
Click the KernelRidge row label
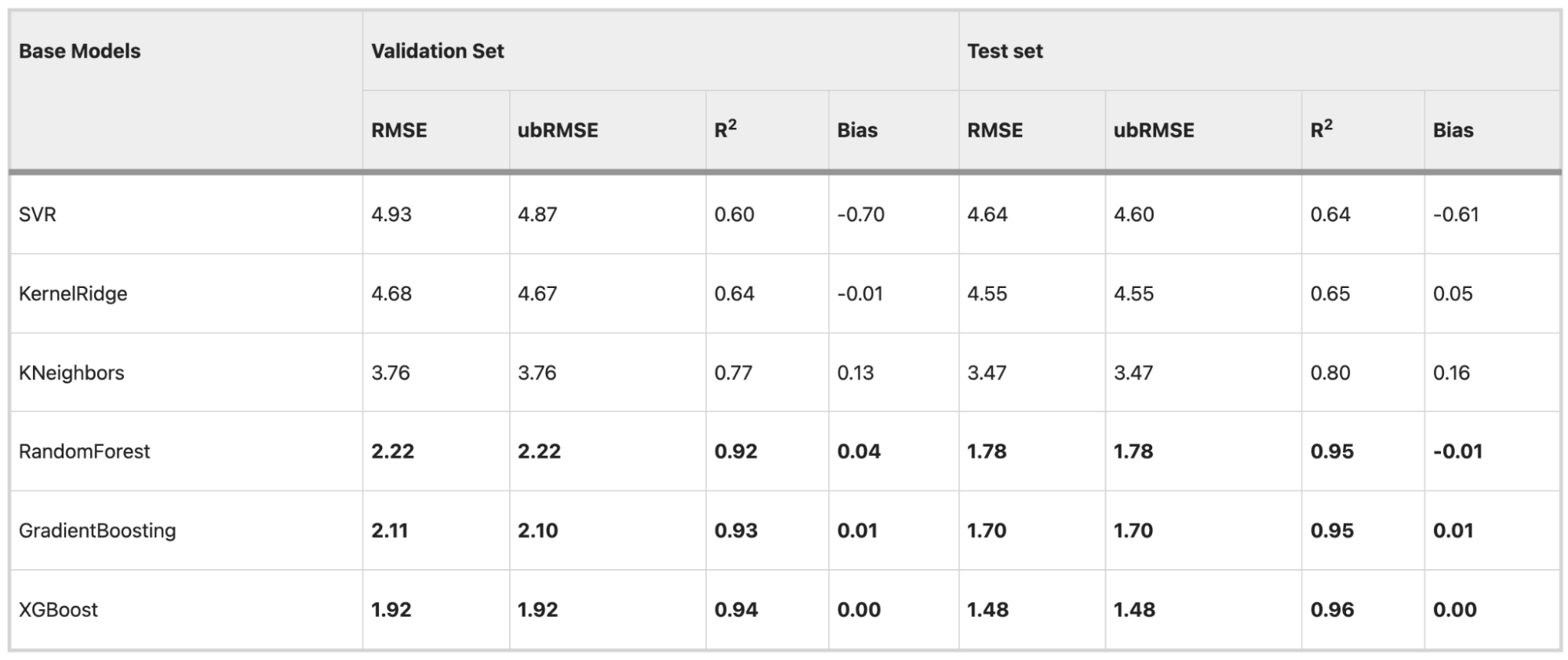(x=73, y=294)
